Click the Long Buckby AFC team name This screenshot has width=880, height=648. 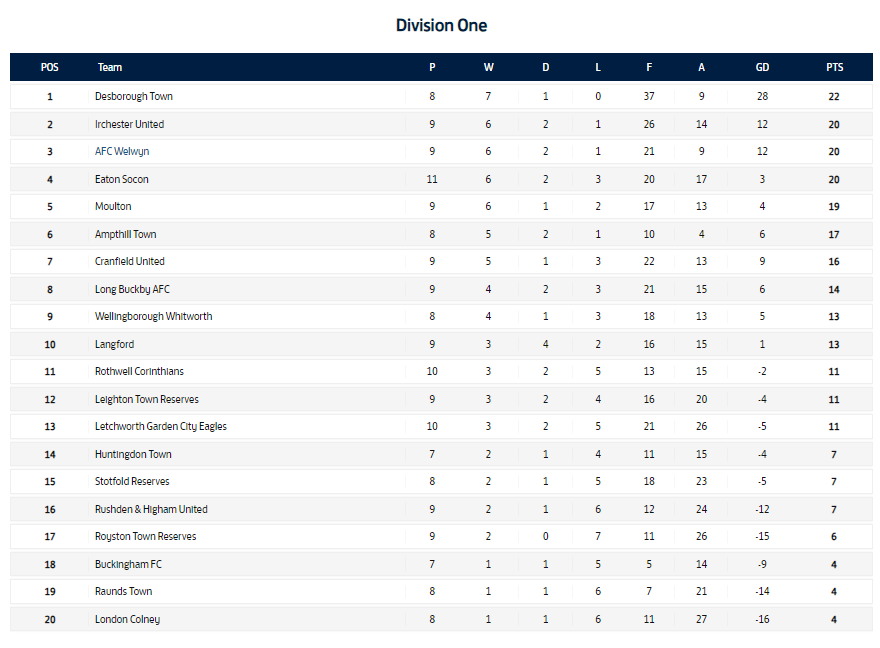132,289
